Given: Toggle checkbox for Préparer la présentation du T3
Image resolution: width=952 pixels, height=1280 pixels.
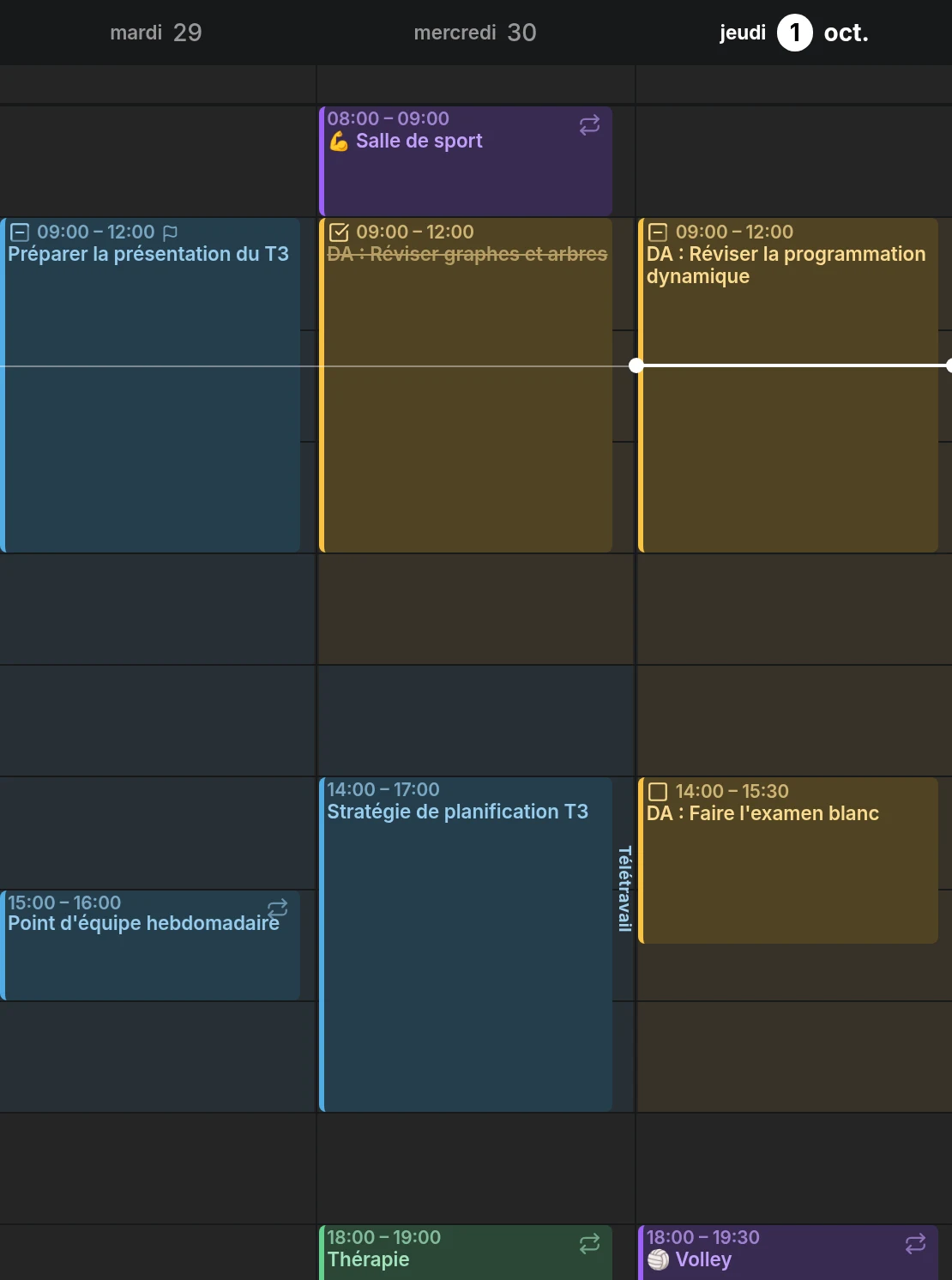Looking at the screenshot, I should [x=19, y=232].
